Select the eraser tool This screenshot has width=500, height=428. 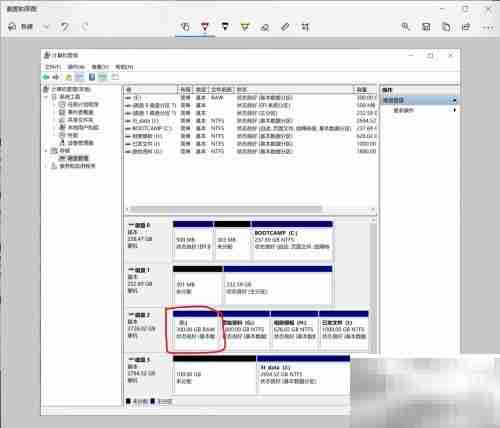click(x=265, y=27)
